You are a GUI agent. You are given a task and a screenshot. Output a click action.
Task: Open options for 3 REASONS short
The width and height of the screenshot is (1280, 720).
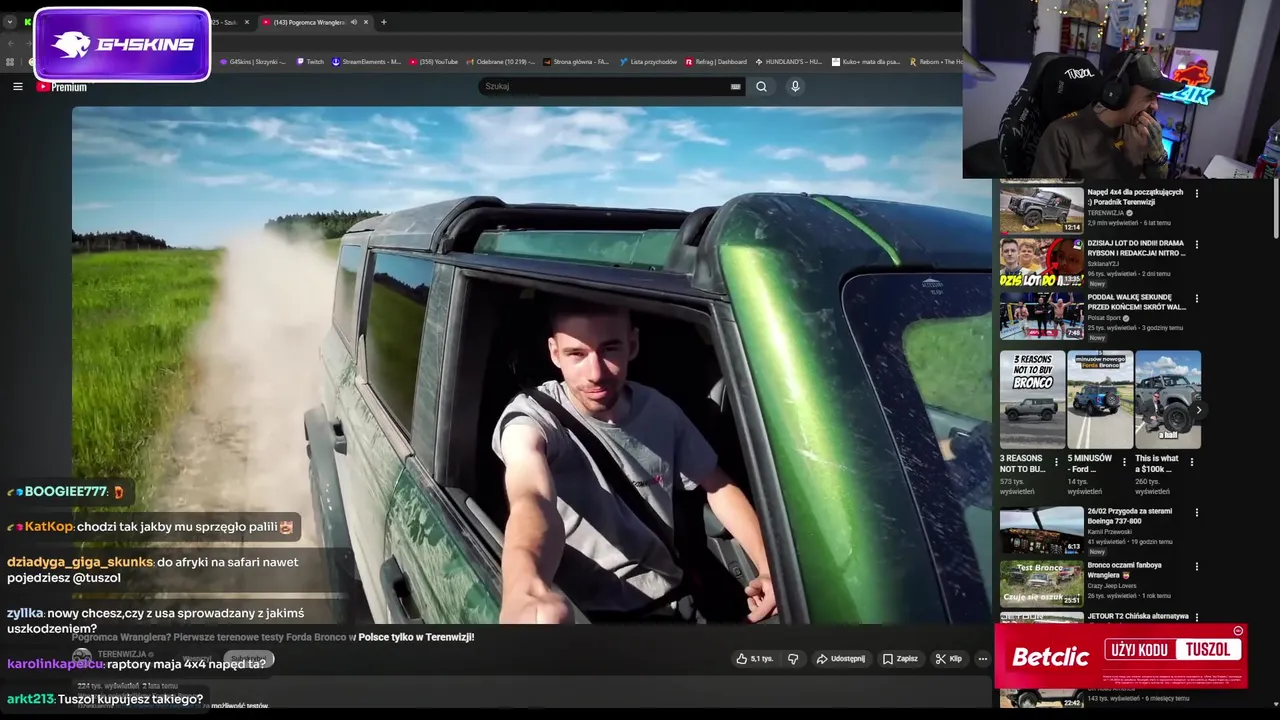[x=1056, y=462]
